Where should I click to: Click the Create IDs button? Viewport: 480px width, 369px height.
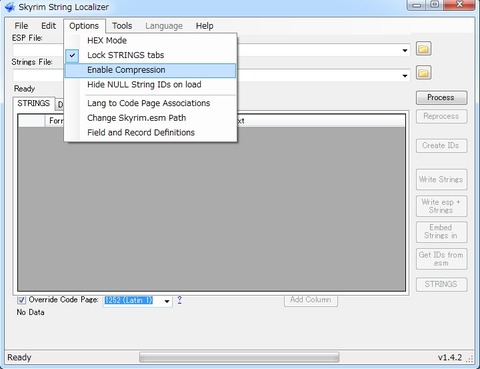(x=441, y=146)
